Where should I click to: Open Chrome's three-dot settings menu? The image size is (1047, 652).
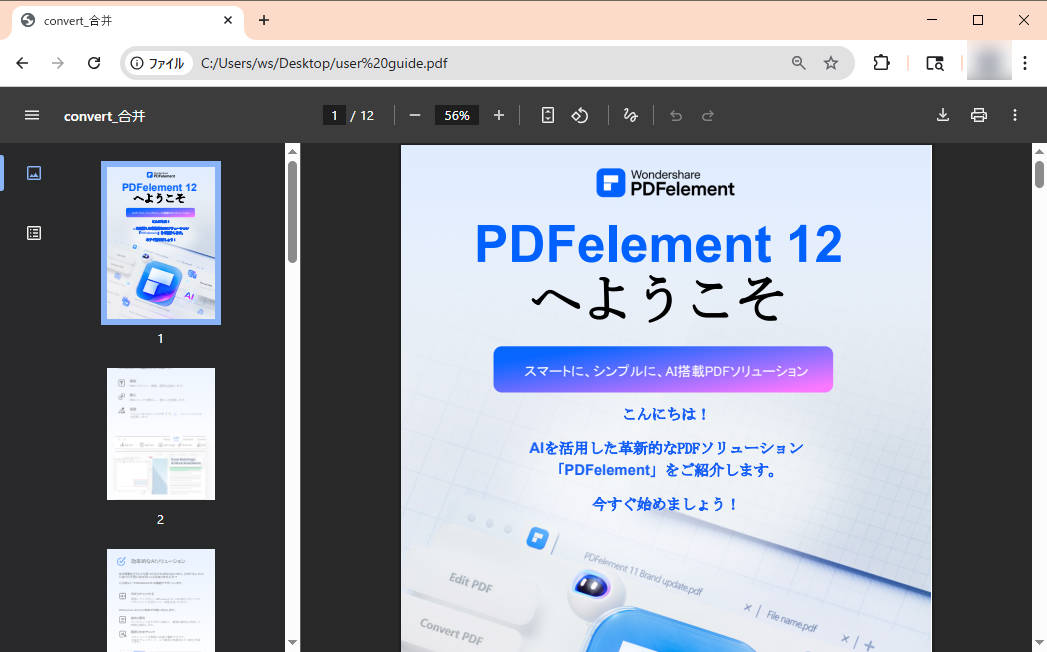click(1026, 62)
